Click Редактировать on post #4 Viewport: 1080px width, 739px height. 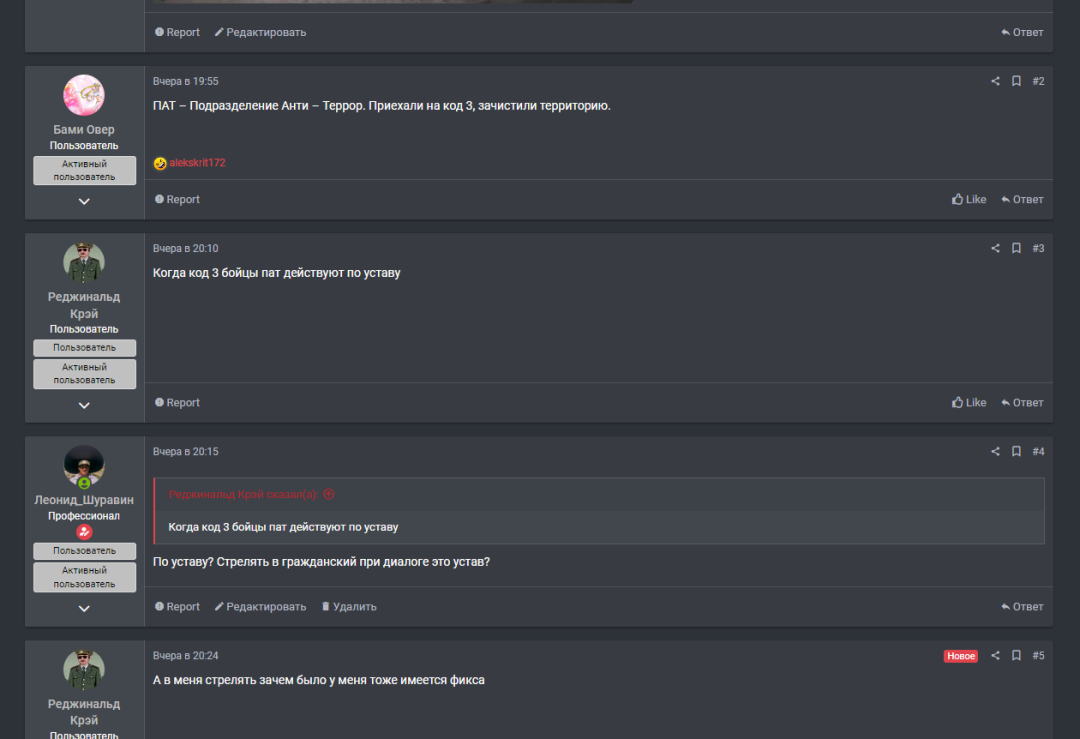(x=260, y=607)
